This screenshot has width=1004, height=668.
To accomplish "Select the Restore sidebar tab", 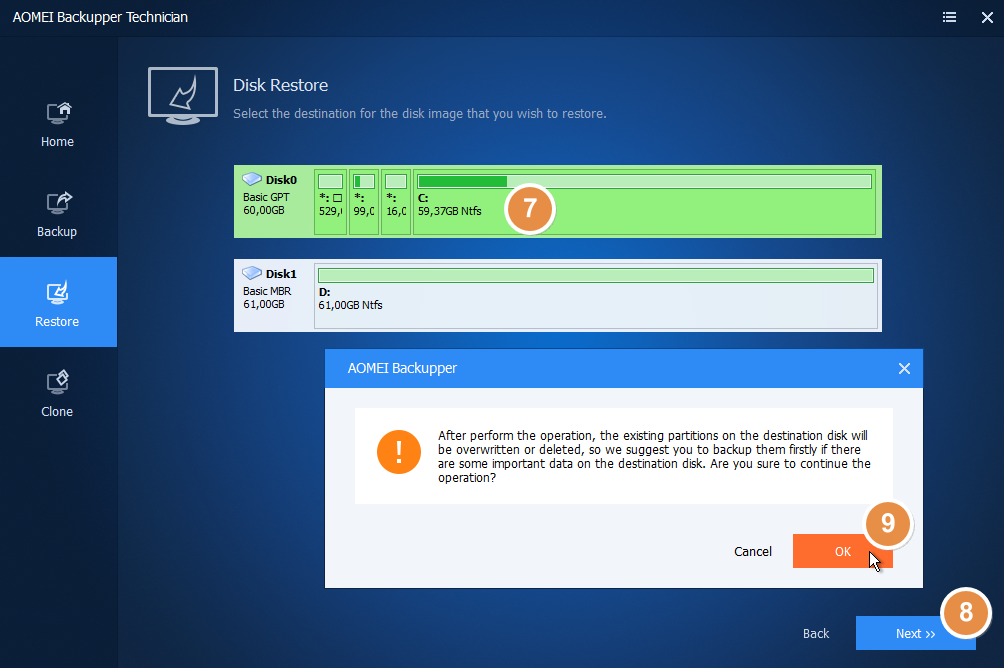I will (58, 302).
